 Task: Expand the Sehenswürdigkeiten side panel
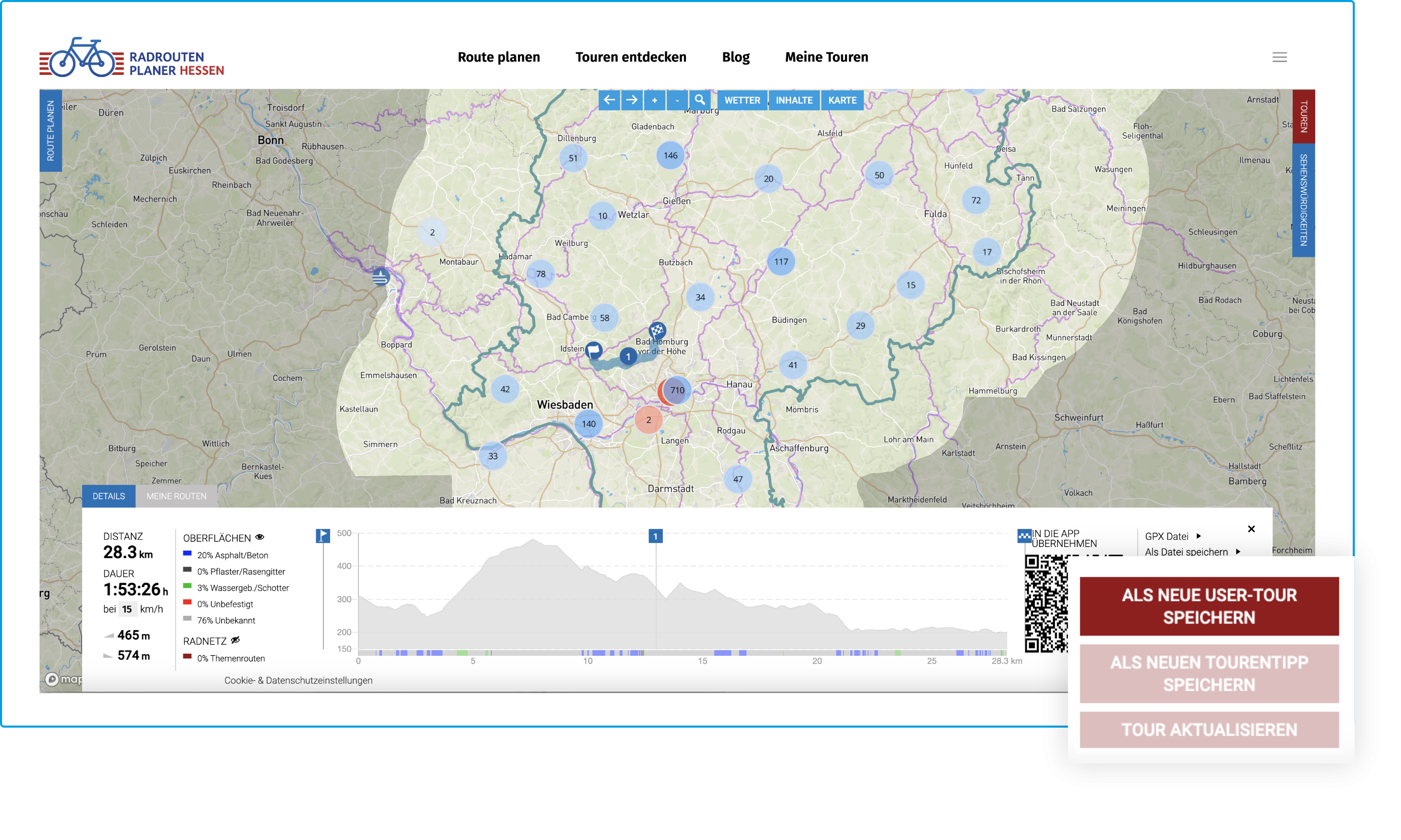(x=1303, y=200)
